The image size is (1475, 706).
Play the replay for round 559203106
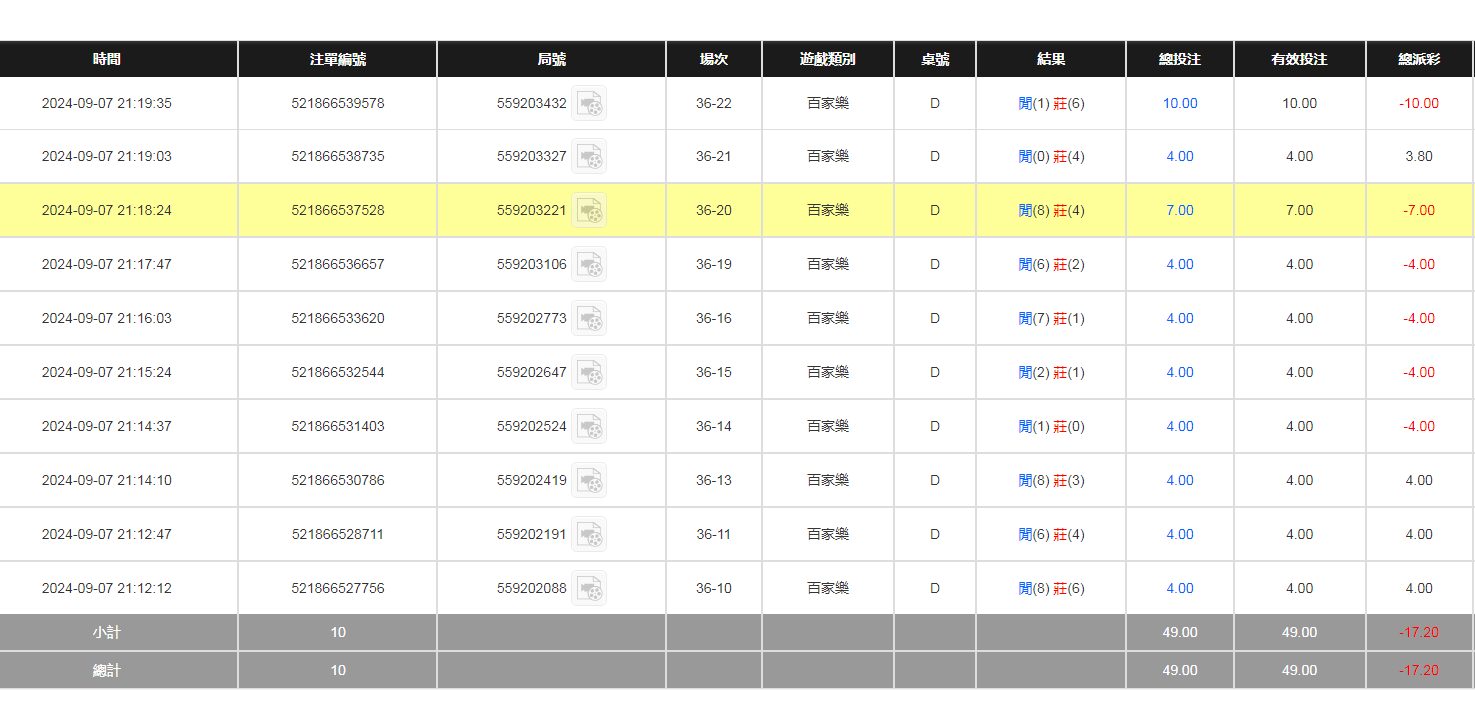(589, 265)
